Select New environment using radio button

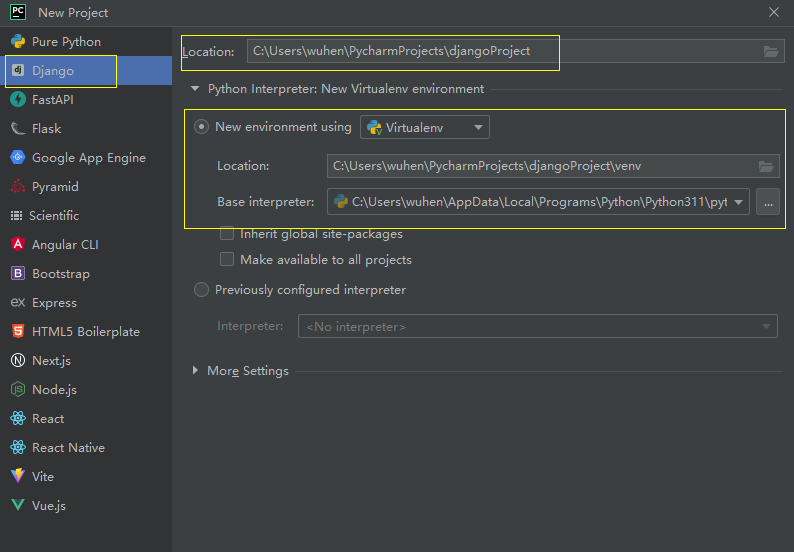click(202, 127)
